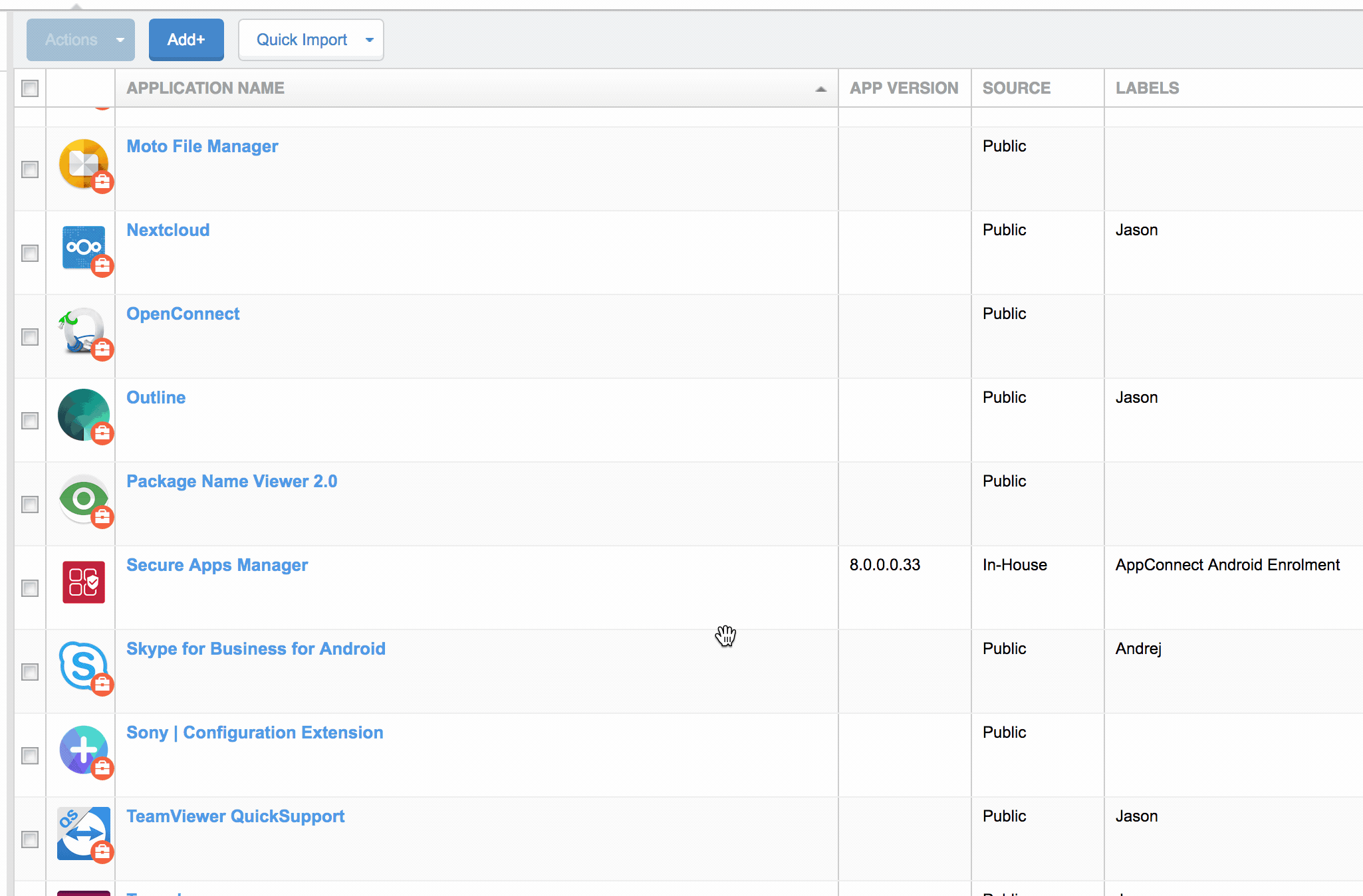Click the OpenConnect app icon
This screenshot has width=1363, height=896.
point(82,331)
